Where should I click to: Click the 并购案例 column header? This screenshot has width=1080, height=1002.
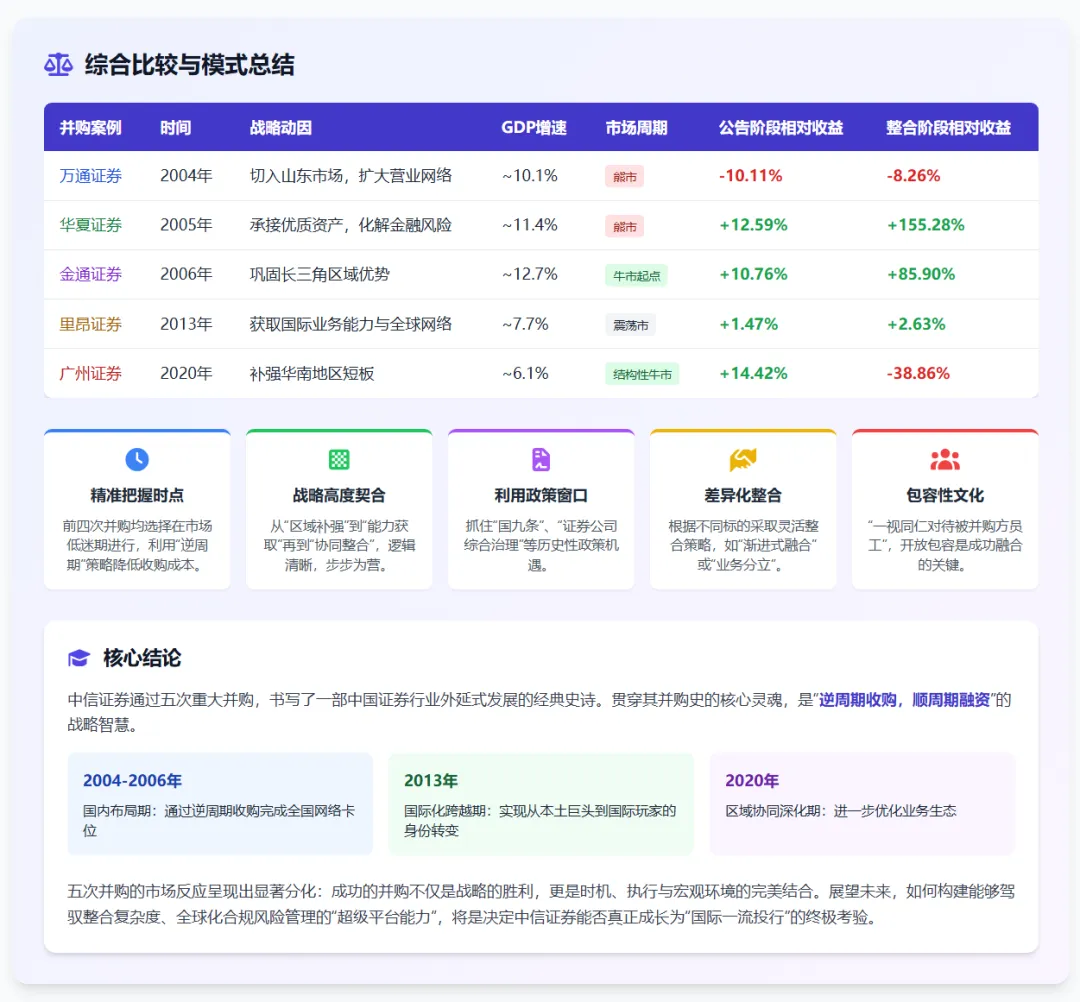[90, 127]
